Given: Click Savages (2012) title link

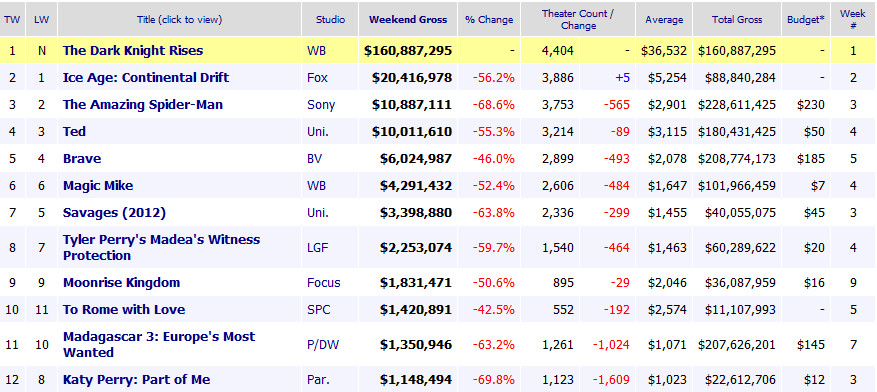Looking at the screenshot, I should click(x=114, y=212).
